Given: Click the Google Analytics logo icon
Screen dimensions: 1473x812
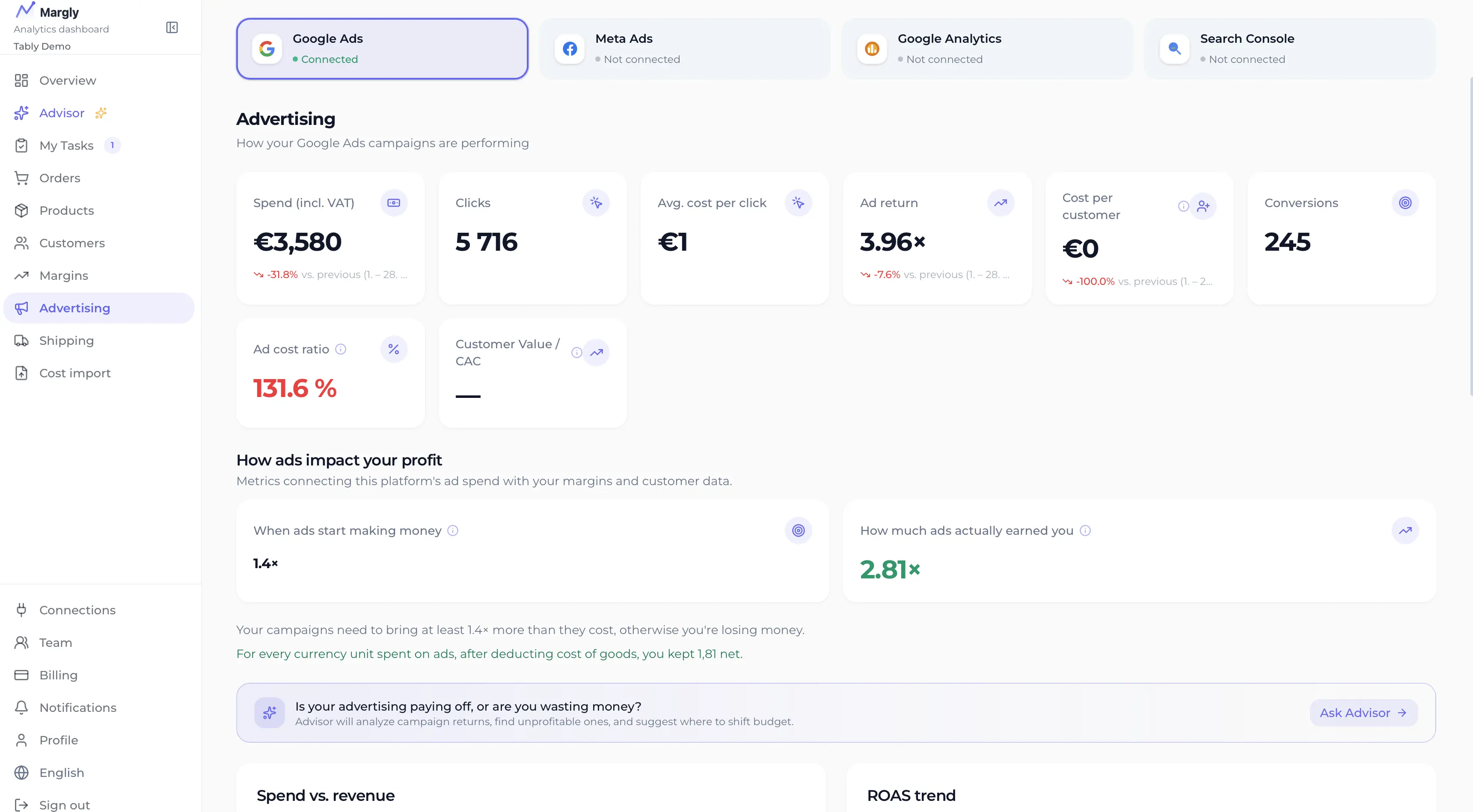Looking at the screenshot, I should (x=872, y=49).
